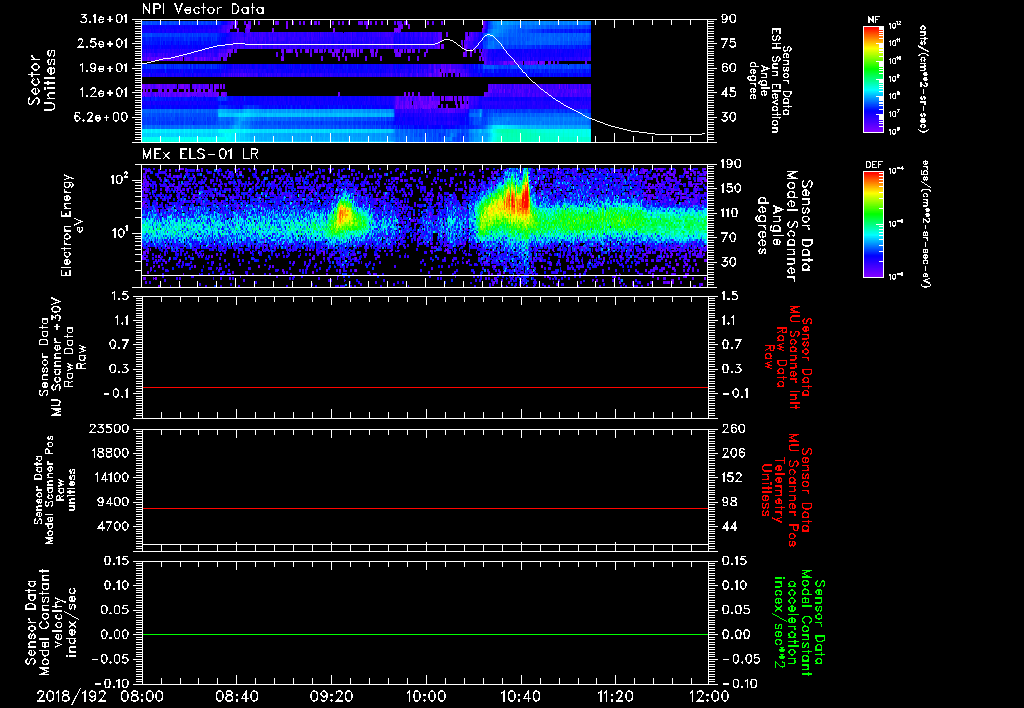The width and height of the screenshot is (1024, 708).
Task: Click the 9400 scanner position tick label
Action: (112, 502)
